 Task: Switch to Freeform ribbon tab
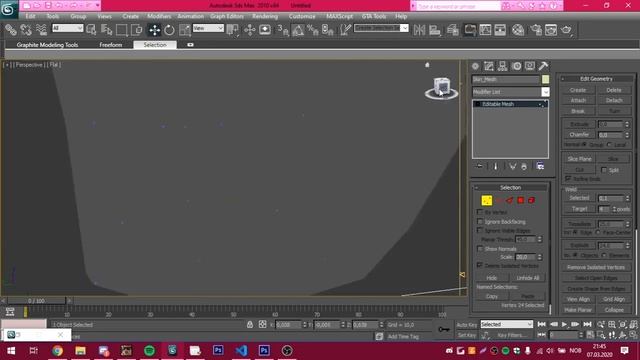tap(111, 45)
